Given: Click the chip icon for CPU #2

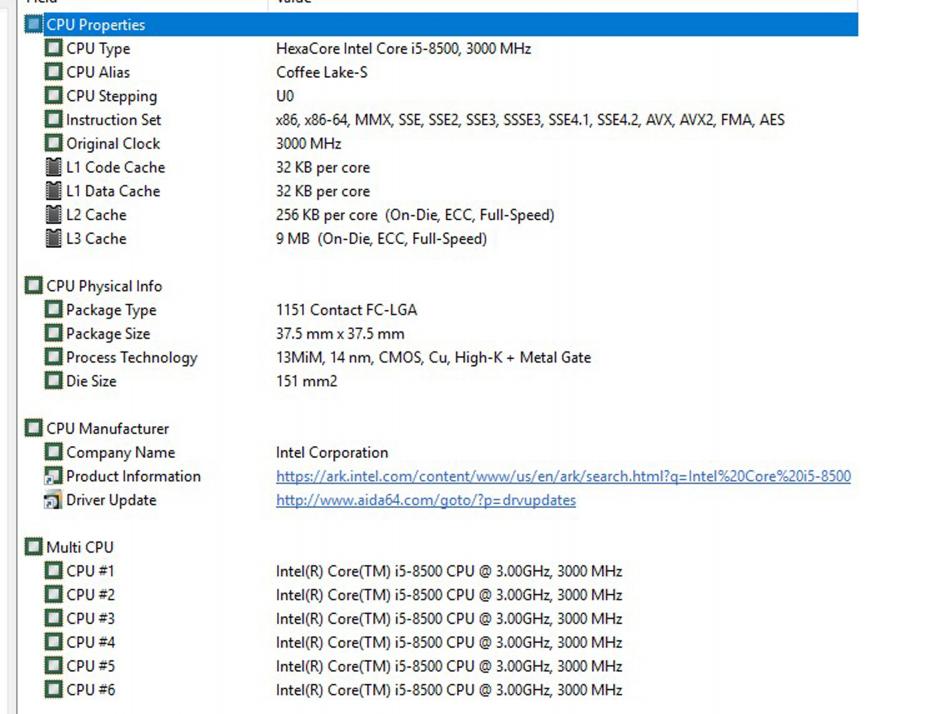Looking at the screenshot, I should (53, 595).
